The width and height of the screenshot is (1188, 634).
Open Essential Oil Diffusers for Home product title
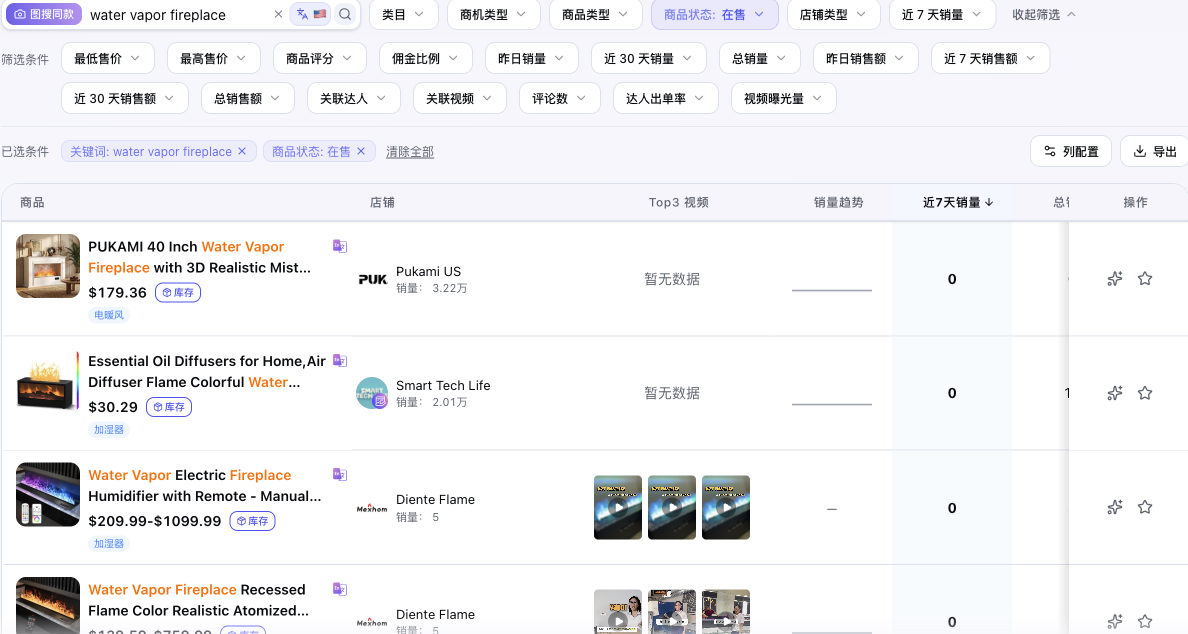(x=207, y=371)
